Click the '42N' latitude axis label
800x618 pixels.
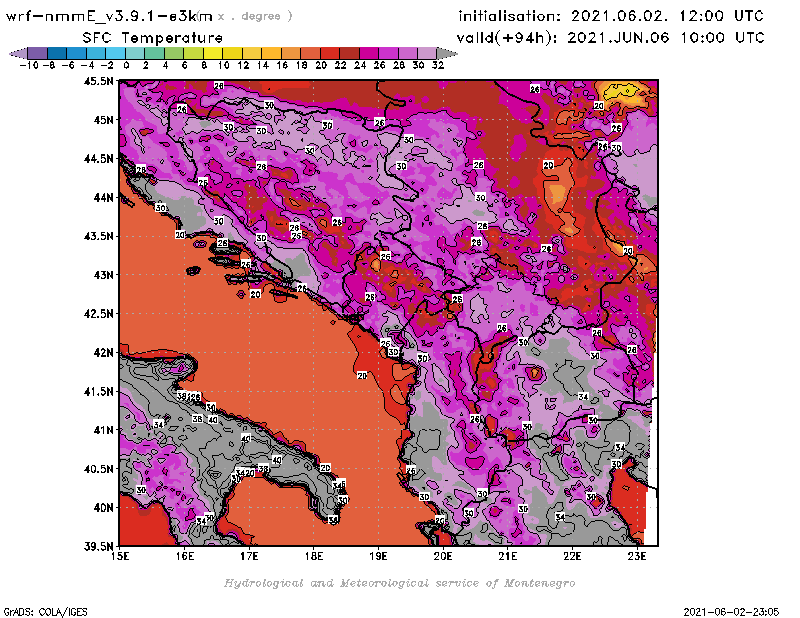[x=104, y=353]
